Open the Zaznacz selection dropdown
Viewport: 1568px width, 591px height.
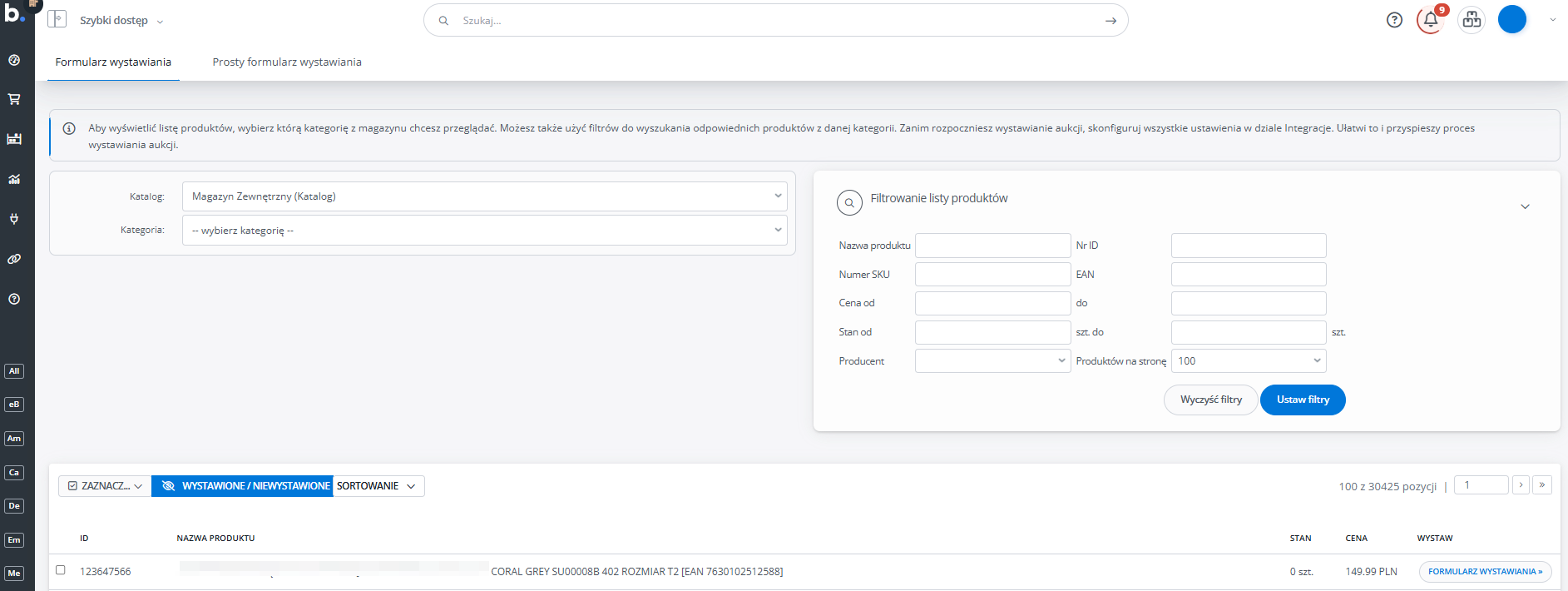[x=105, y=486]
